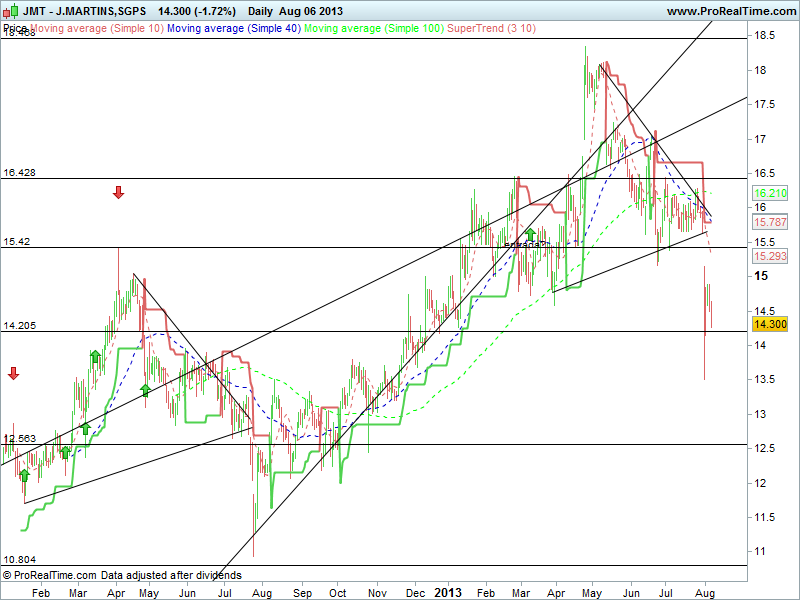The image size is (800, 600).
Task: Click the candlestick icon beside the JMT title
Action: (x=11, y=11)
